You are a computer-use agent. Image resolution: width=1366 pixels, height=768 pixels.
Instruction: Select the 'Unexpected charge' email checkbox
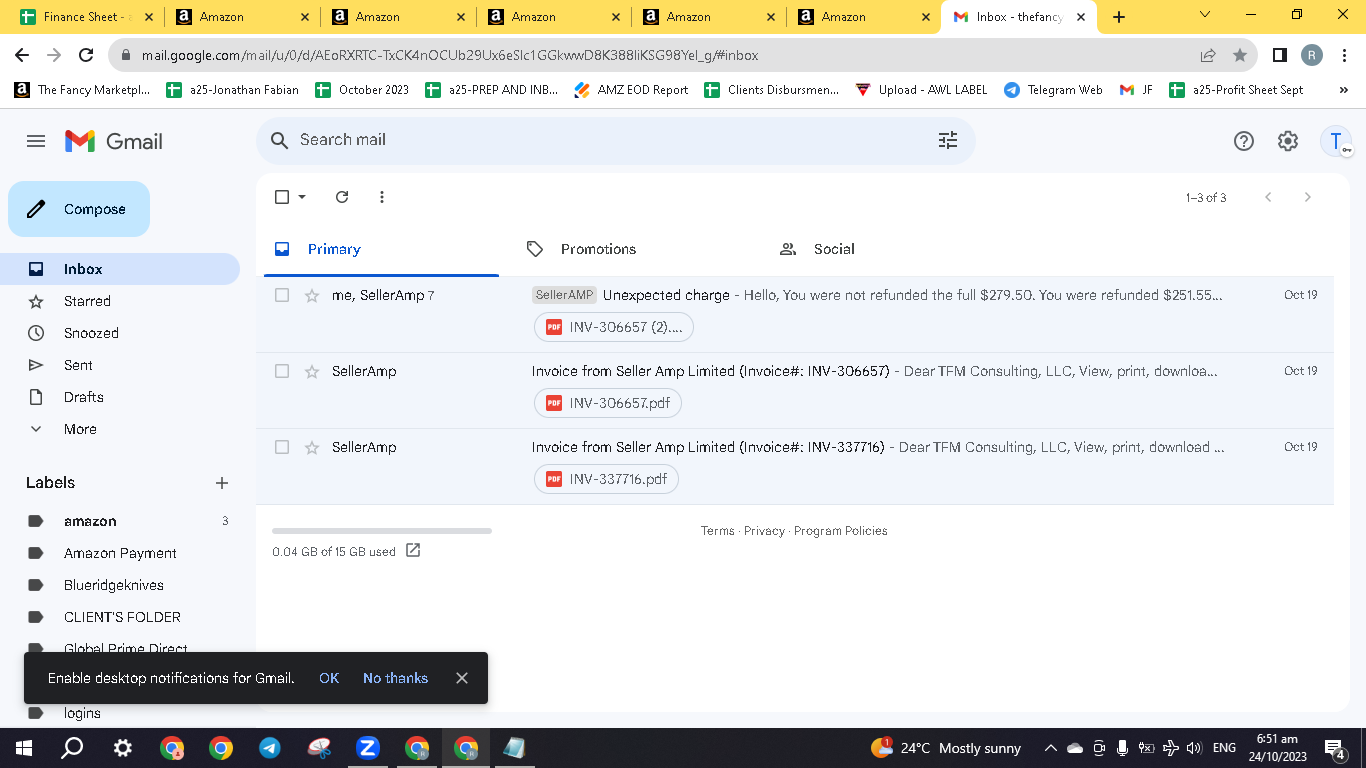(282, 295)
